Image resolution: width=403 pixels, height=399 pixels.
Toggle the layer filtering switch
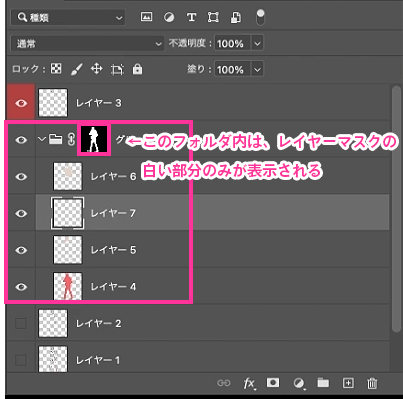click(260, 17)
